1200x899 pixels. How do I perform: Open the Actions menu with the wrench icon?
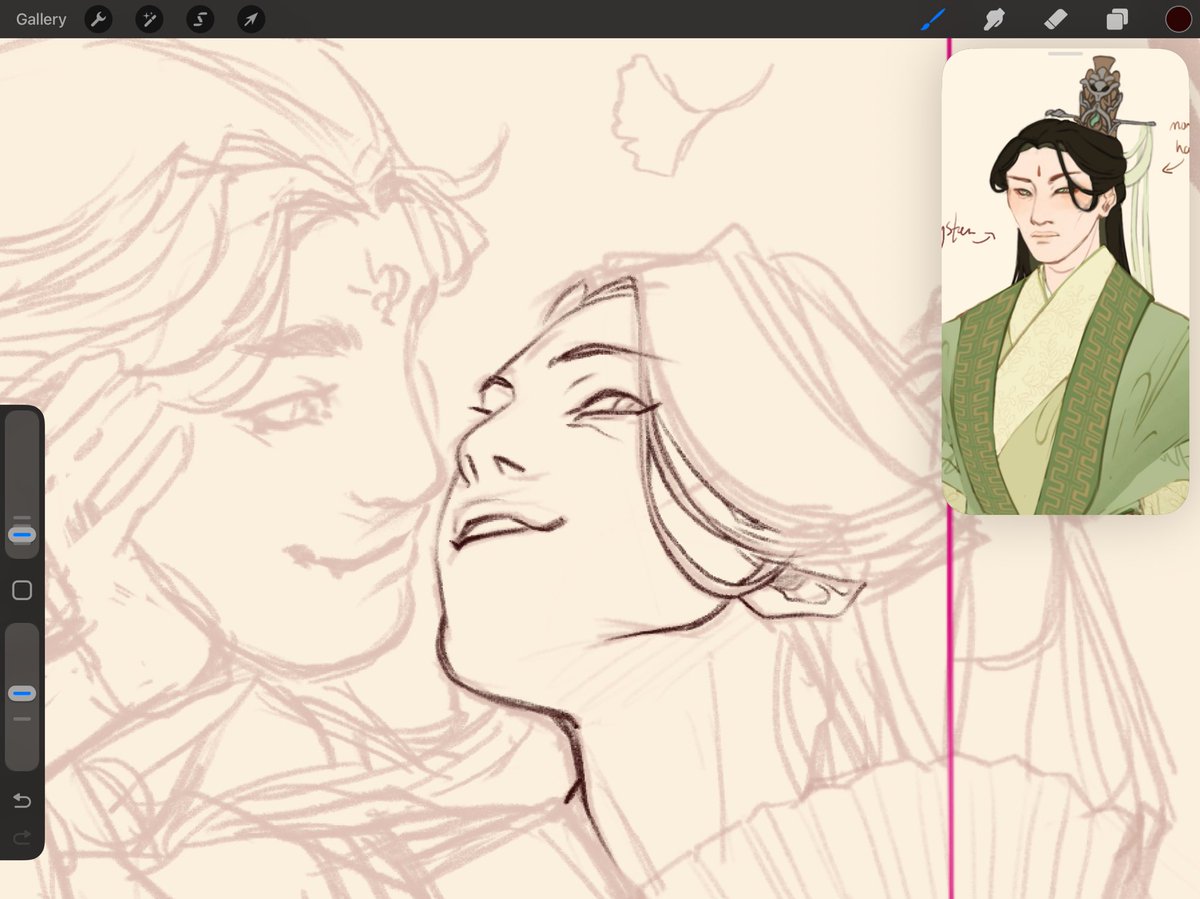(98, 19)
